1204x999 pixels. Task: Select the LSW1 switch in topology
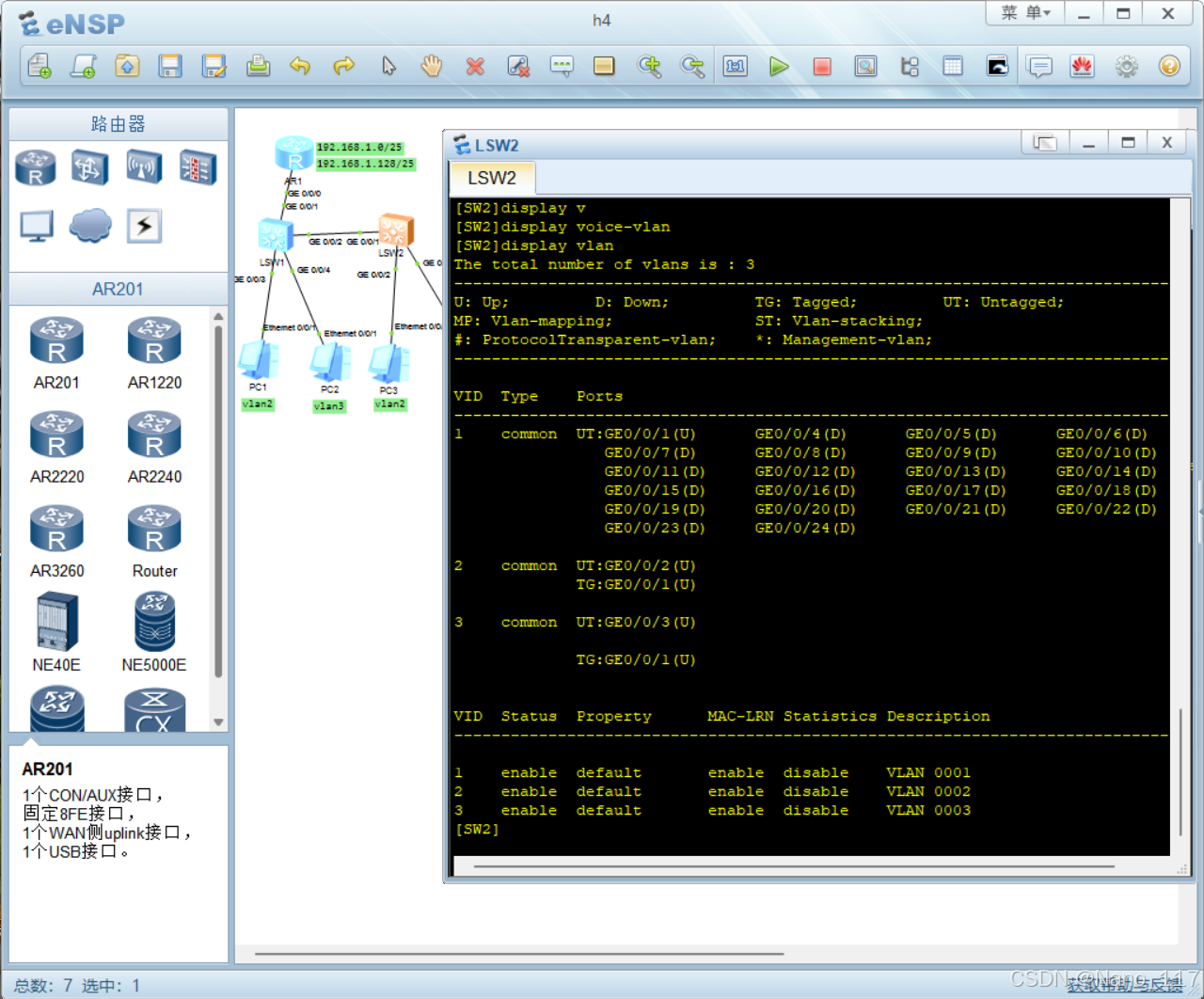(276, 234)
